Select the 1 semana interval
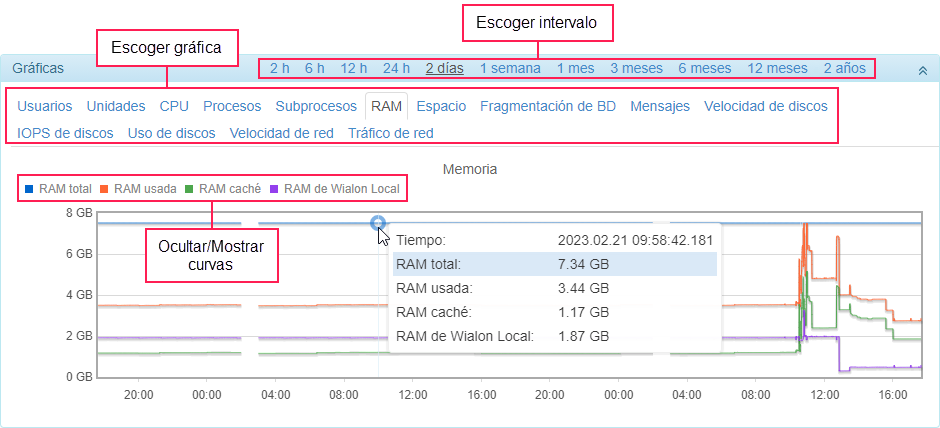This screenshot has height=428, width=940. pyautogui.click(x=510, y=68)
